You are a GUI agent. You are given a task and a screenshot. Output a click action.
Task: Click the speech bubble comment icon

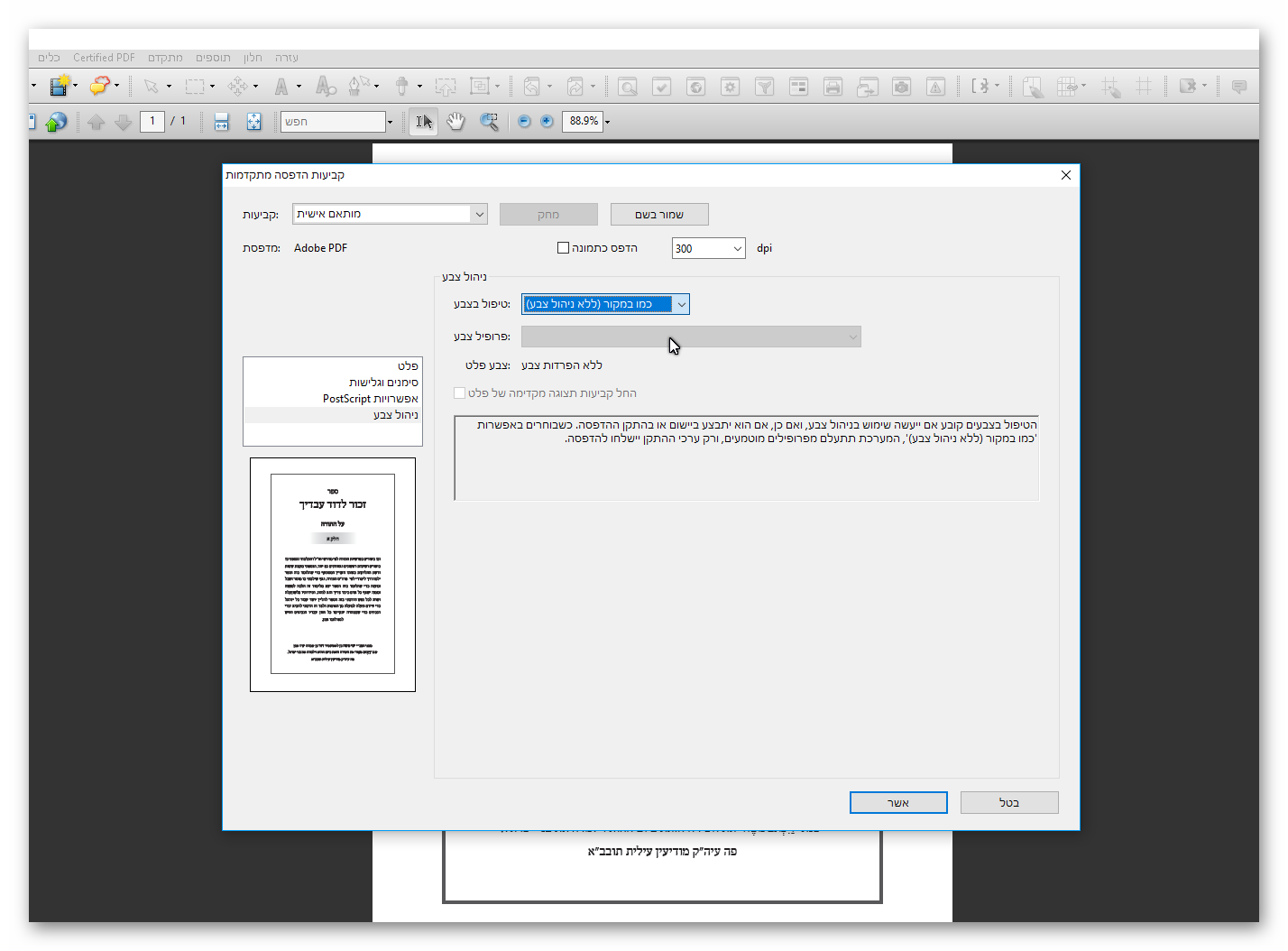point(1239,87)
